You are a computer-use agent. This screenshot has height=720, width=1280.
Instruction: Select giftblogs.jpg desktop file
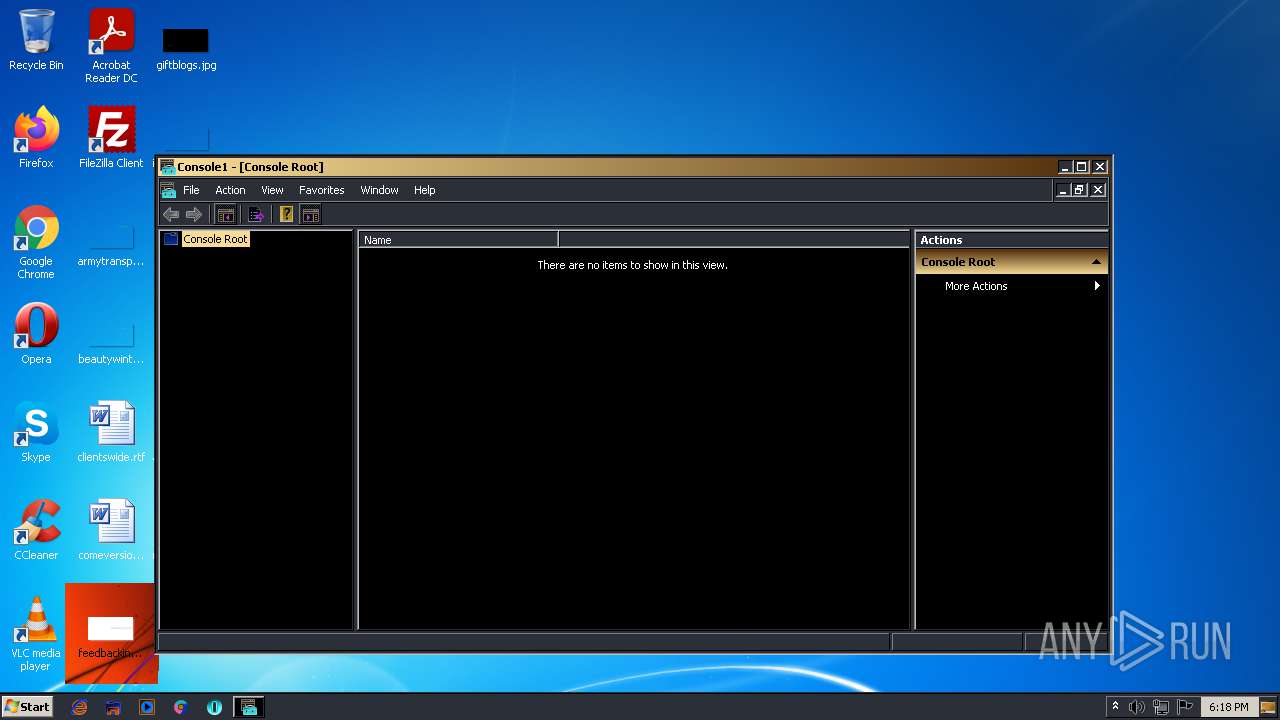coord(186,48)
